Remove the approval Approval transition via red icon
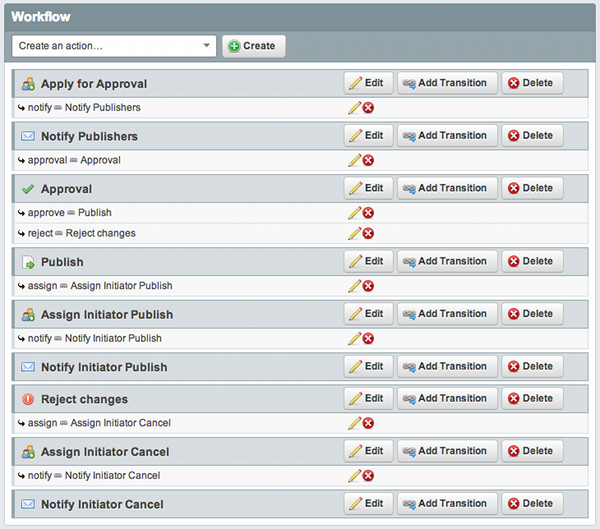600x529 pixels. click(x=368, y=160)
